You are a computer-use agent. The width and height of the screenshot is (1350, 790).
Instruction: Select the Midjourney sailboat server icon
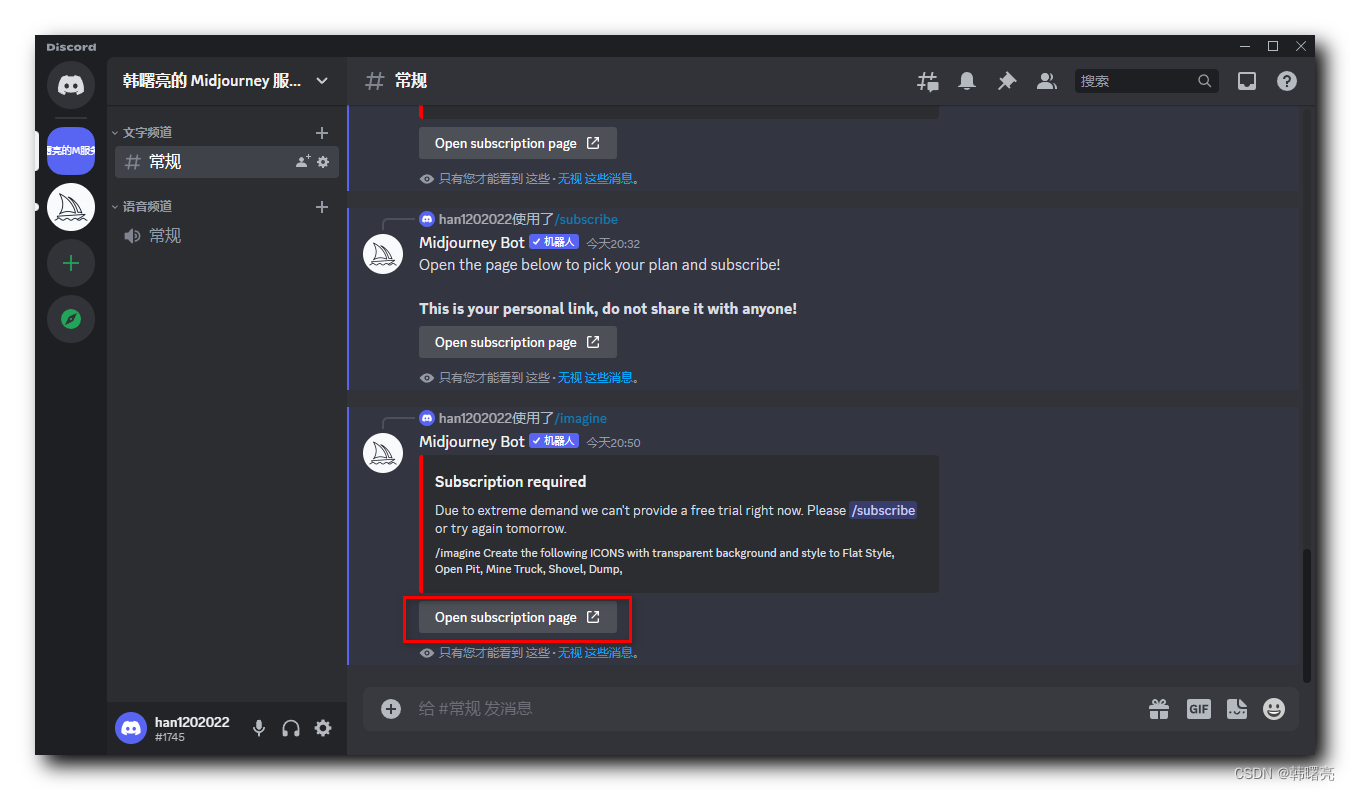(x=71, y=207)
